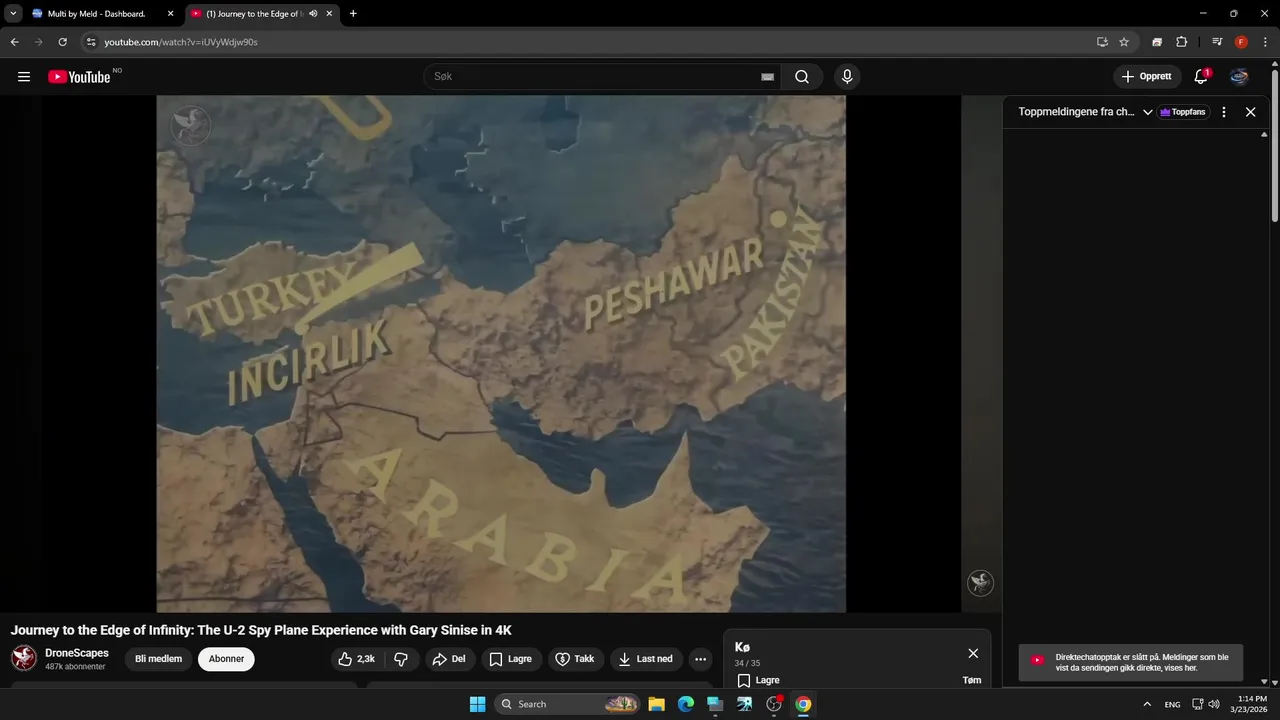Image resolution: width=1280 pixels, height=720 pixels.
Task: Bookmark this page with star icon
Action: click(x=1124, y=42)
